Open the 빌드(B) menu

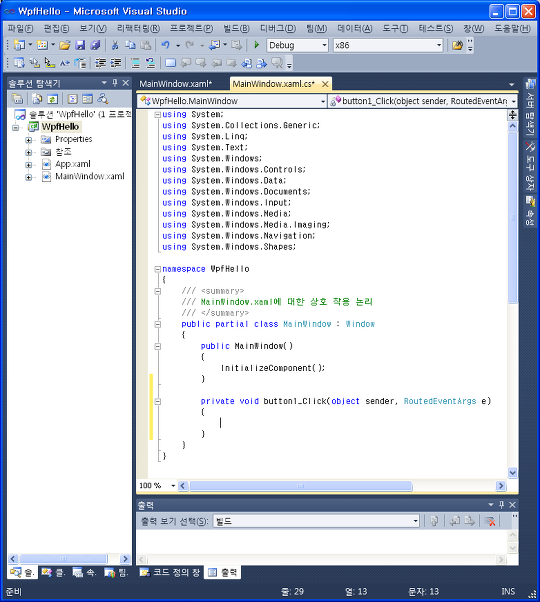pyautogui.click(x=236, y=28)
